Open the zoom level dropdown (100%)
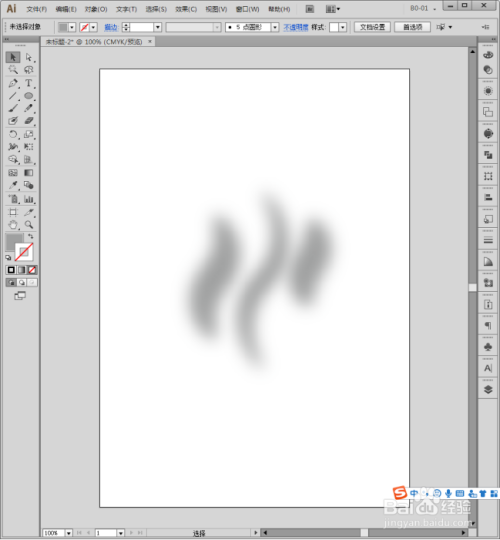This screenshot has width=500, height=540. 69,533
